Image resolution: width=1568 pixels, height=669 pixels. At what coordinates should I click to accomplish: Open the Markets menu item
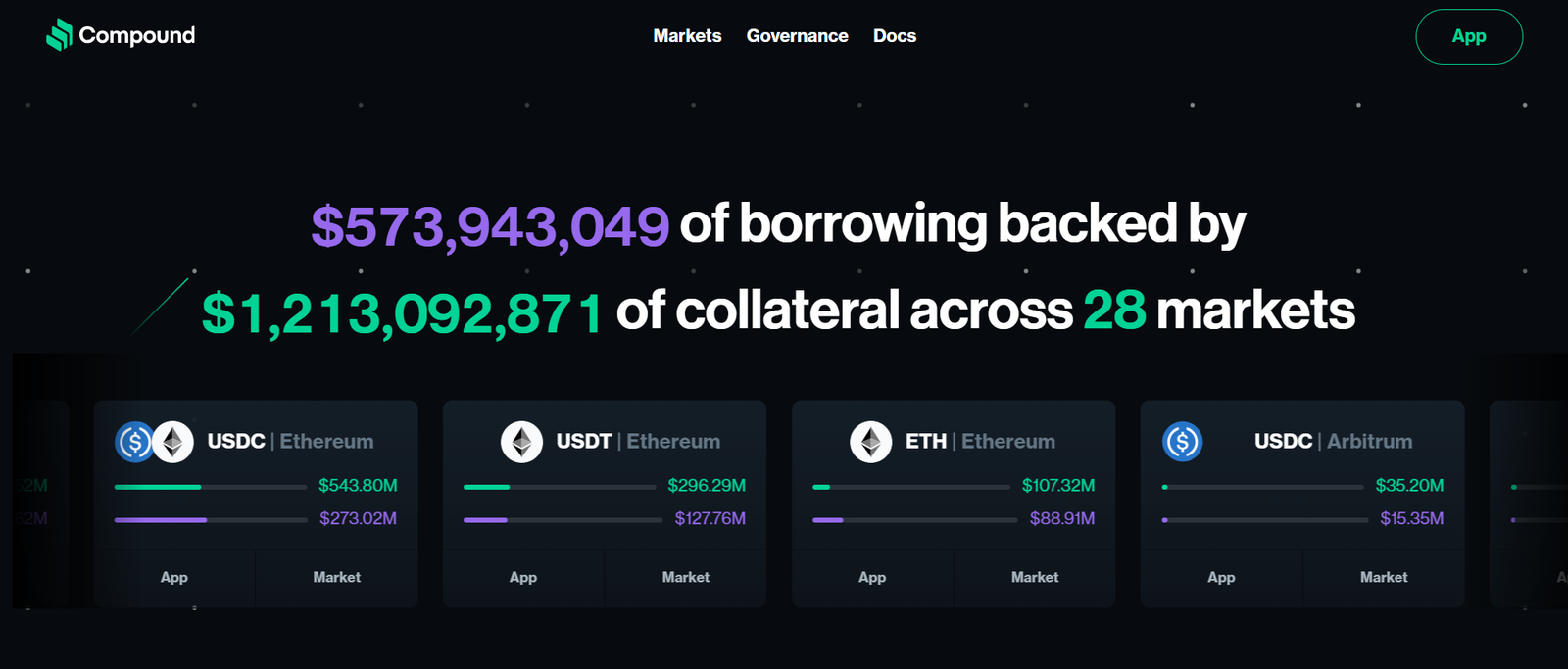click(687, 36)
